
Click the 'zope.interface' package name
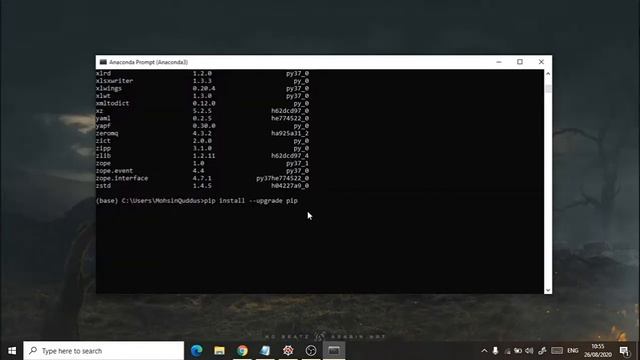pos(122,178)
